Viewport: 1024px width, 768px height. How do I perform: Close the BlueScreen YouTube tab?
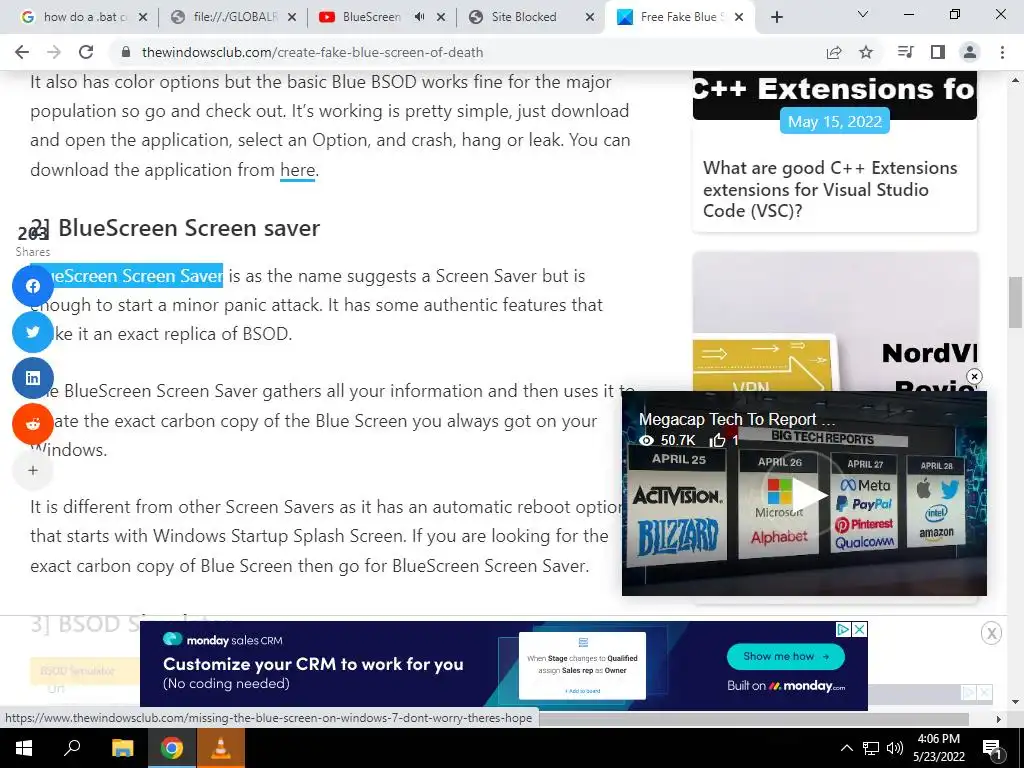[441, 17]
